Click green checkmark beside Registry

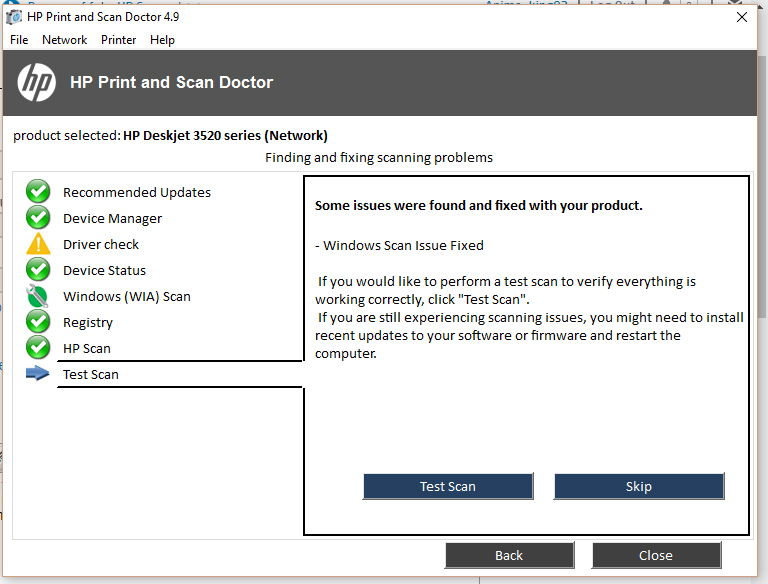click(38, 321)
